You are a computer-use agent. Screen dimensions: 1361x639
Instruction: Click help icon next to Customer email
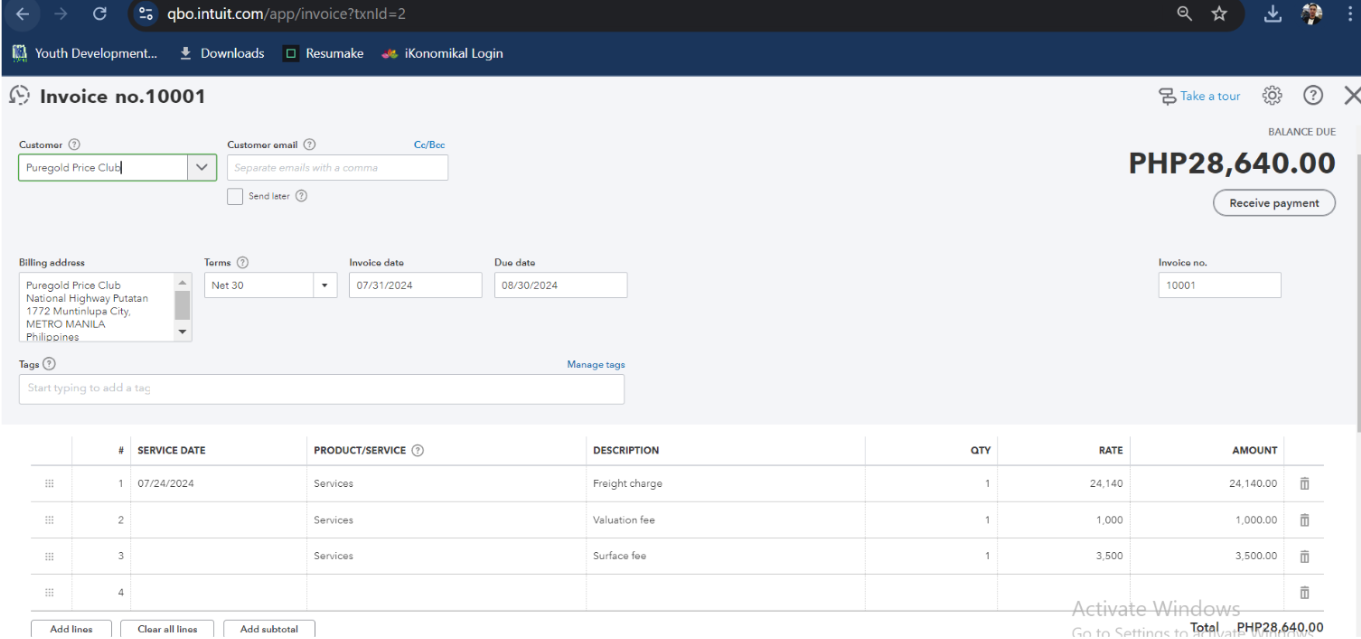(x=309, y=145)
